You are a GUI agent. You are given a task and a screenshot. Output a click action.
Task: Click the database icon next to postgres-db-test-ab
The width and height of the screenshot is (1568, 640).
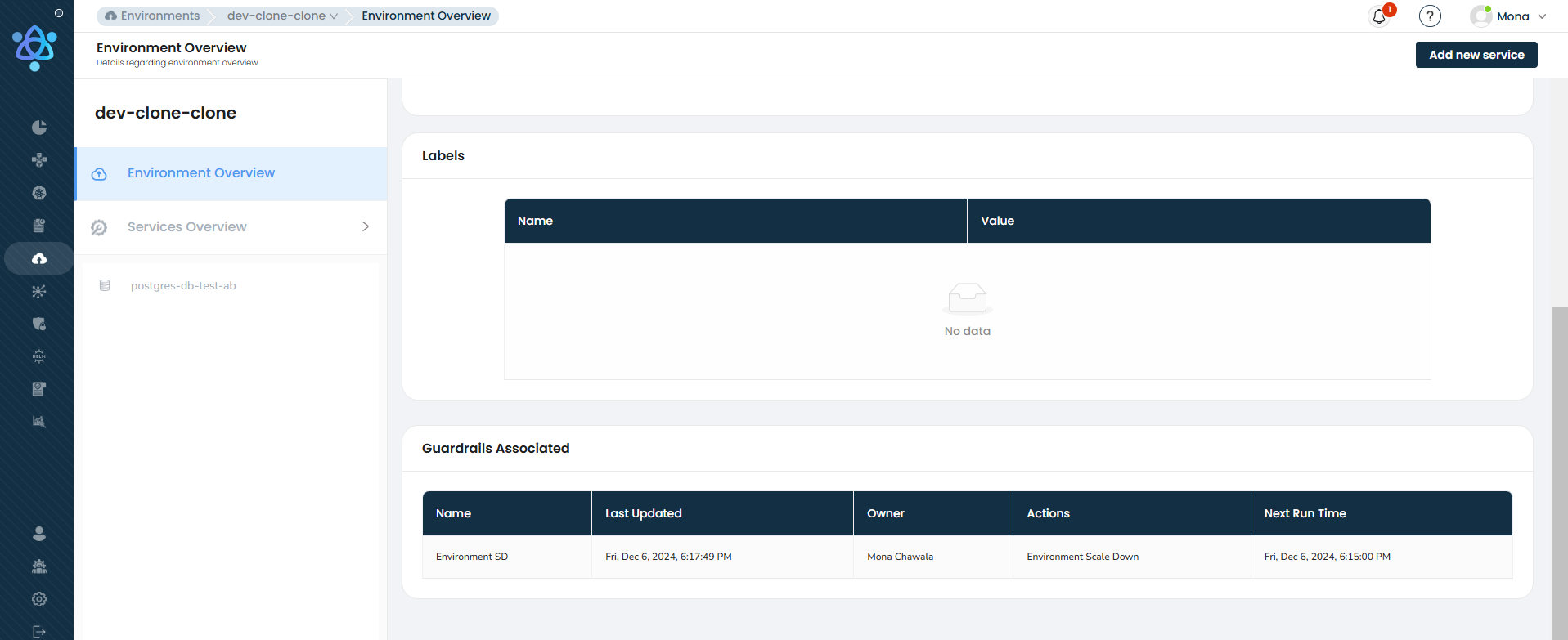pyautogui.click(x=105, y=285)
